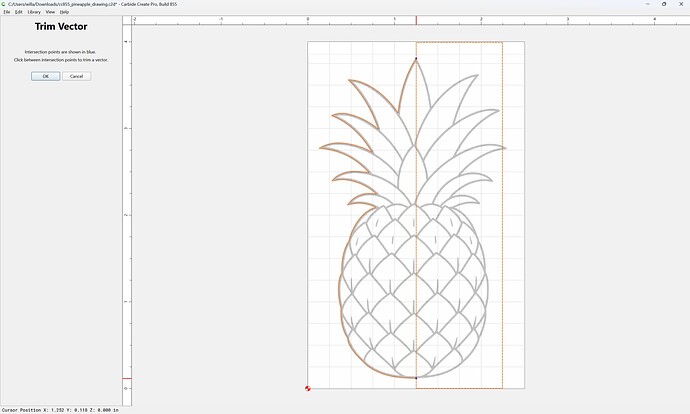Image resolution: width=690 pixels, height=414 pixels.
Task: Maximize the Carbide Create window
Action: (664, 4)
